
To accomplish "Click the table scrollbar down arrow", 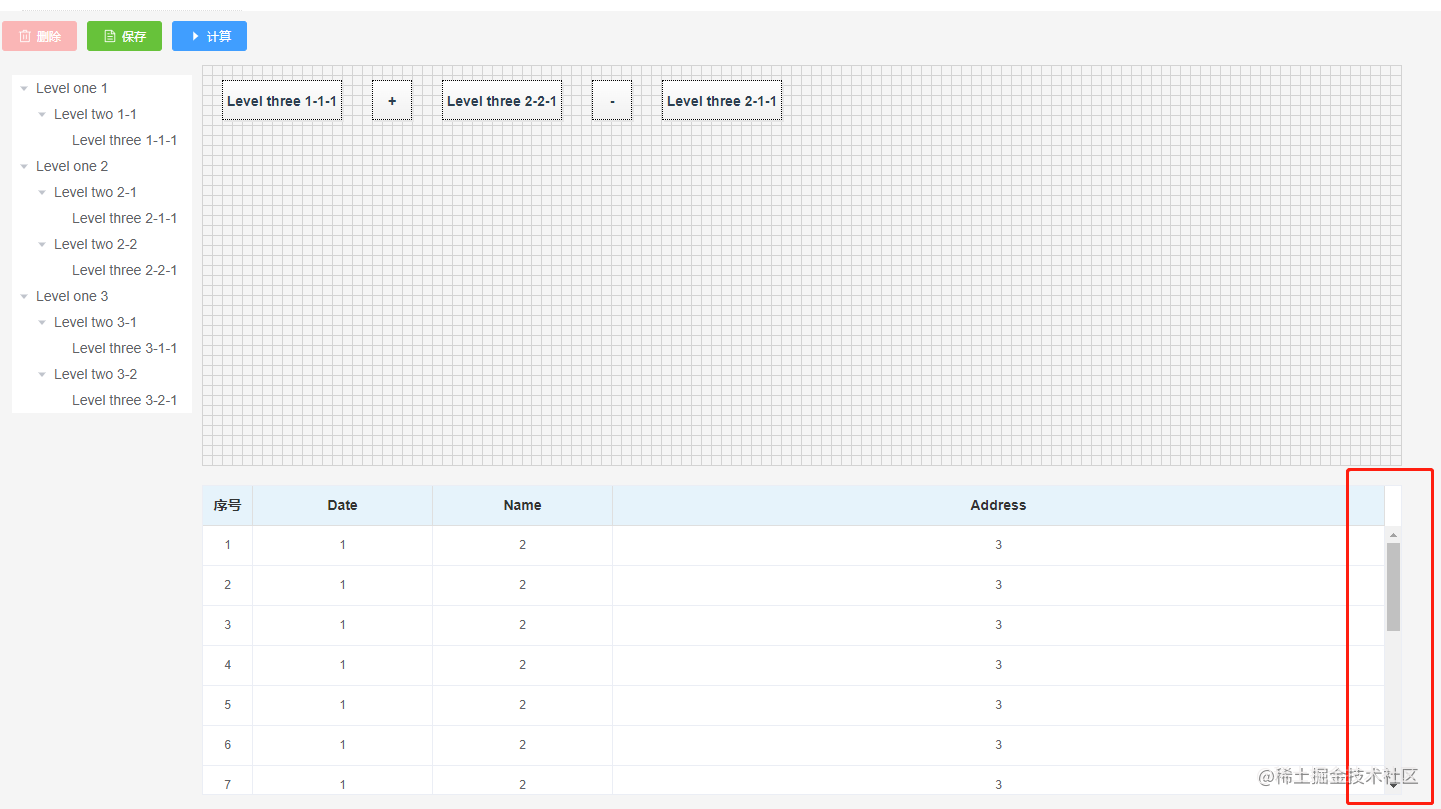I will click(1393, 786).
